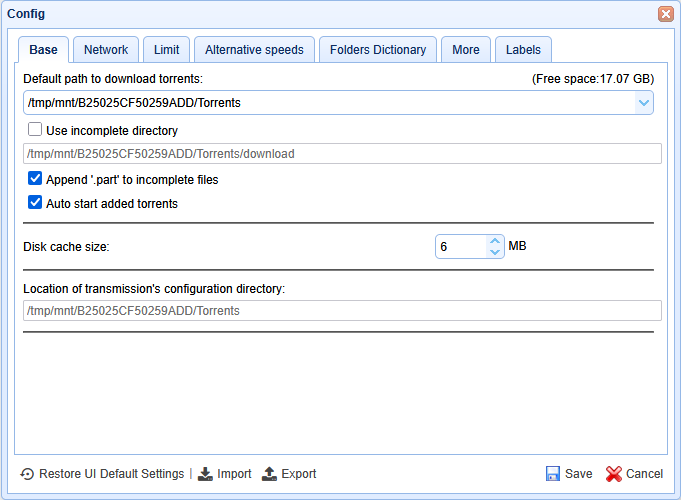
Task: Disable Auto start added torrents
Action: (35, 203)
